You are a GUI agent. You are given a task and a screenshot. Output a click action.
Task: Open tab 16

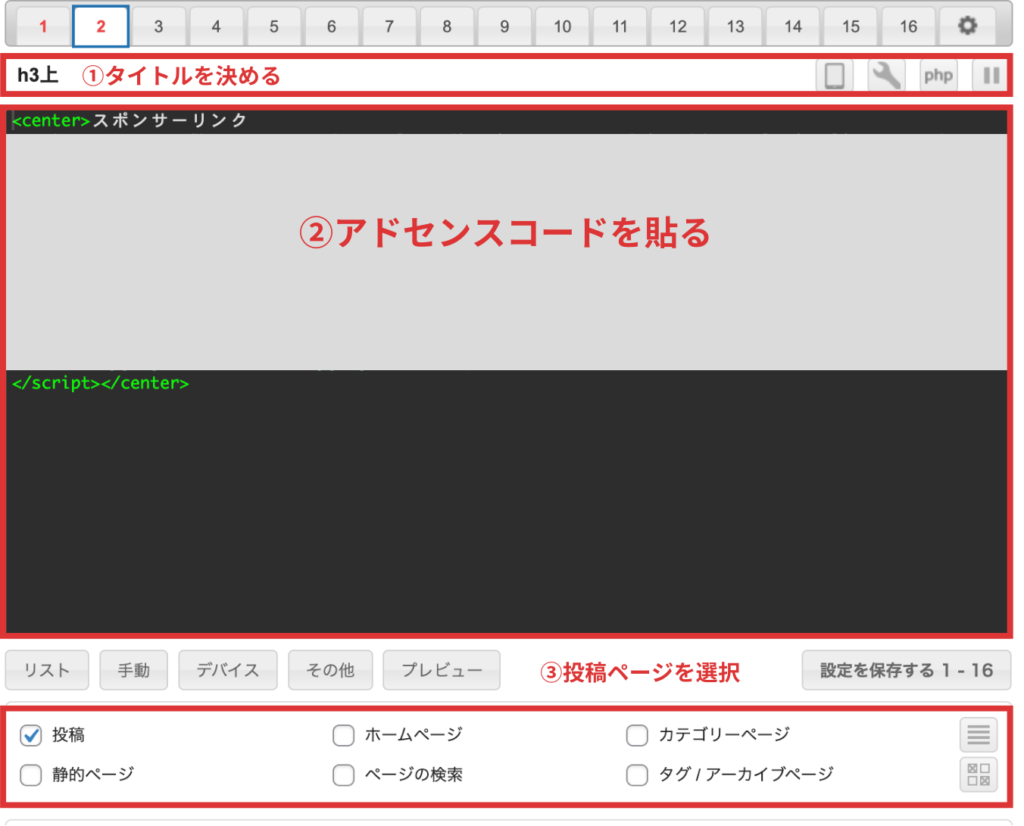click(908, 26)
